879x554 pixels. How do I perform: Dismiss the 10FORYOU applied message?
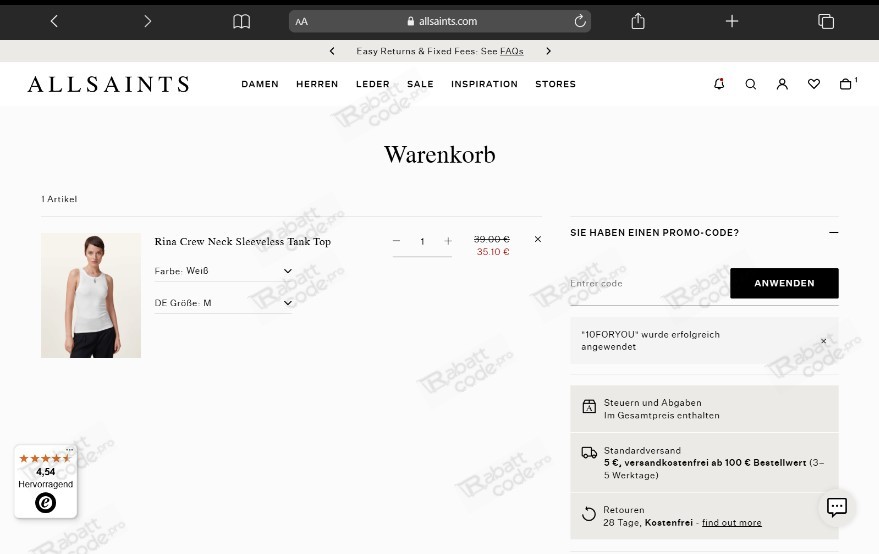[x=824, y=341]
